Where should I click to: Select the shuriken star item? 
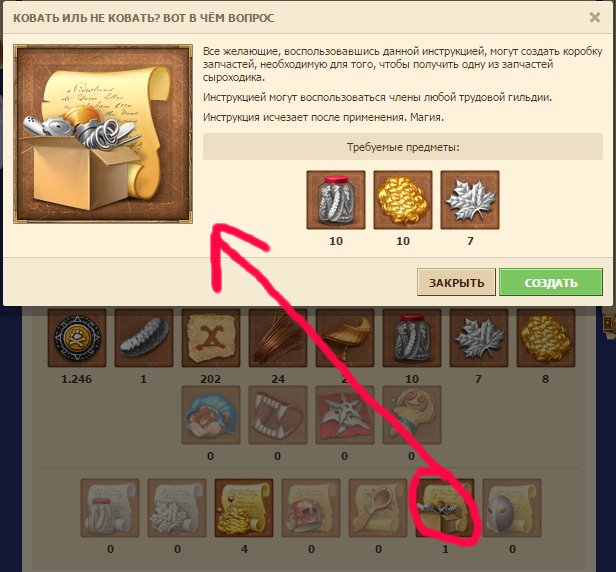345,415
